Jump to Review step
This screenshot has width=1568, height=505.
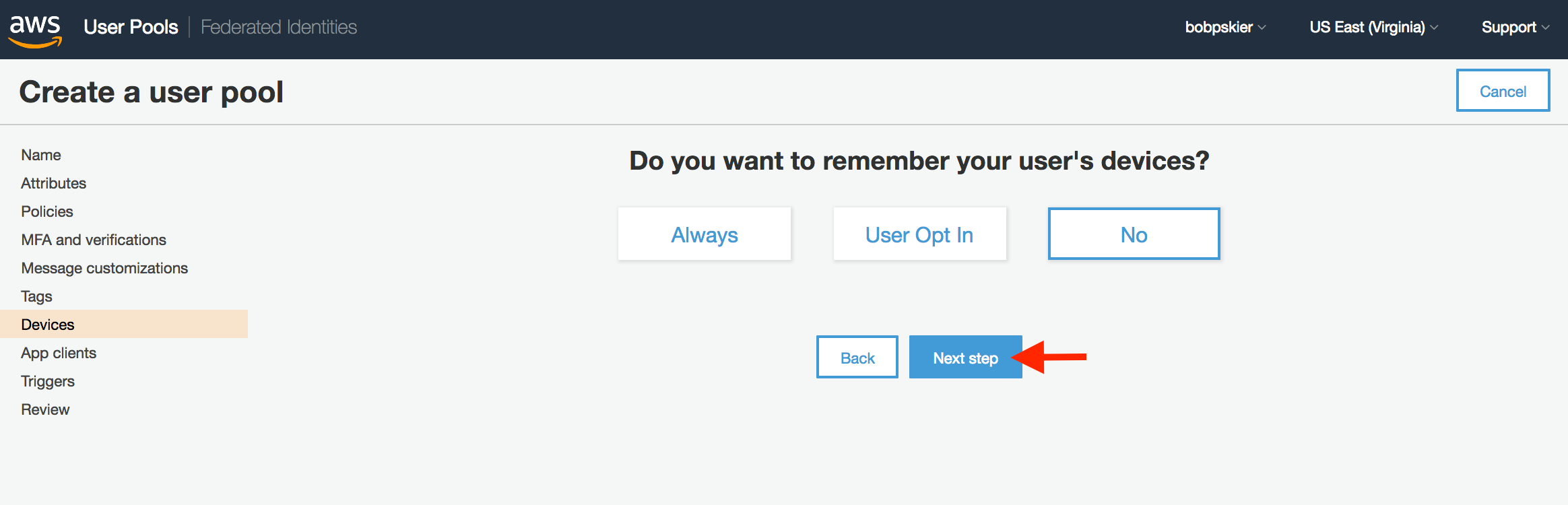click(x=45, y=409)
